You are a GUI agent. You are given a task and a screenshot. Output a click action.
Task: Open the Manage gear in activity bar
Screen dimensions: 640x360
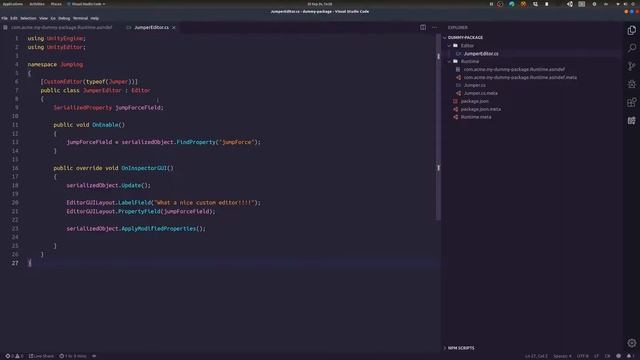tap(631, 343)
